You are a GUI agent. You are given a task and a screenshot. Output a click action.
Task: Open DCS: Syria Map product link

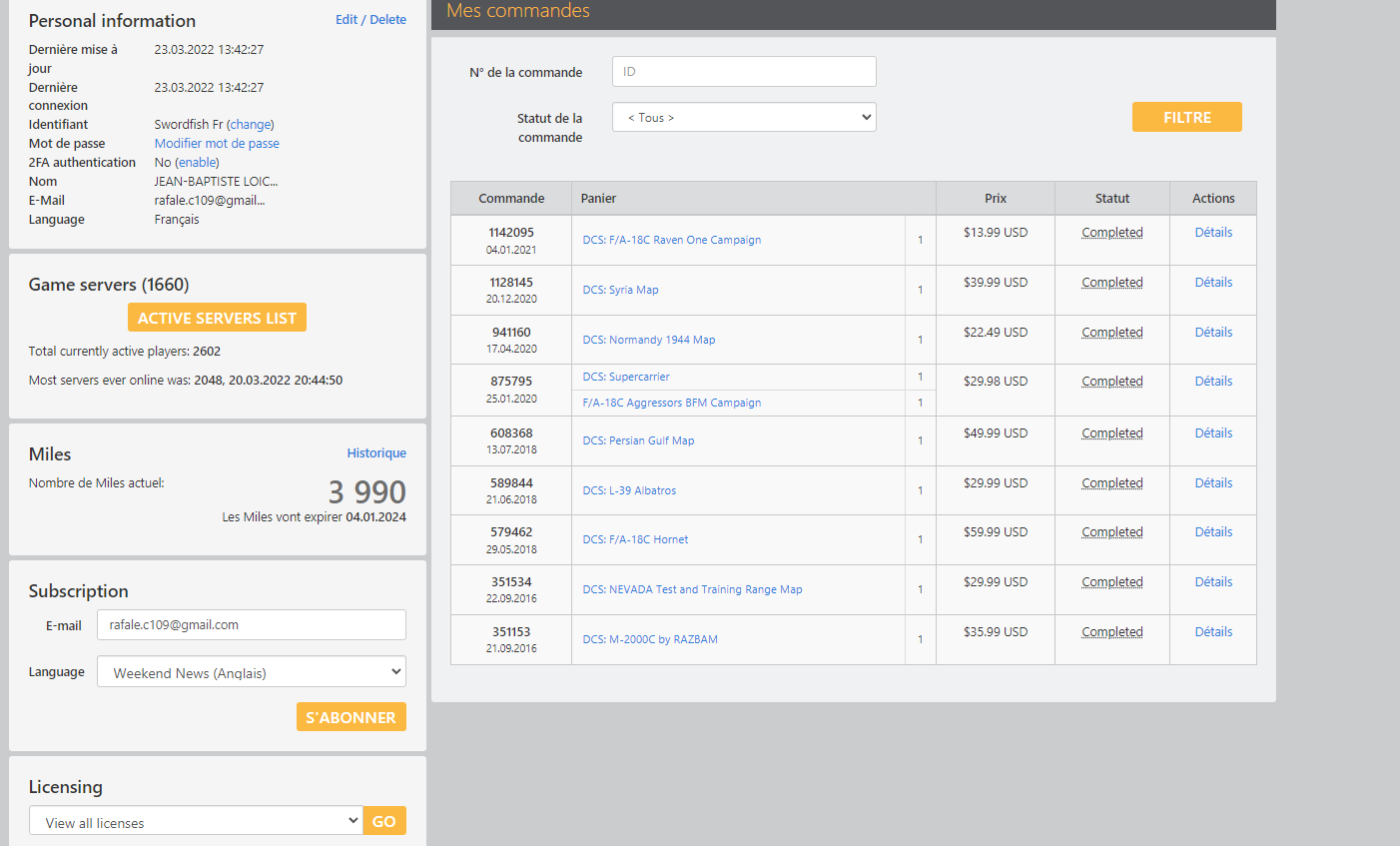coord(621,290)
